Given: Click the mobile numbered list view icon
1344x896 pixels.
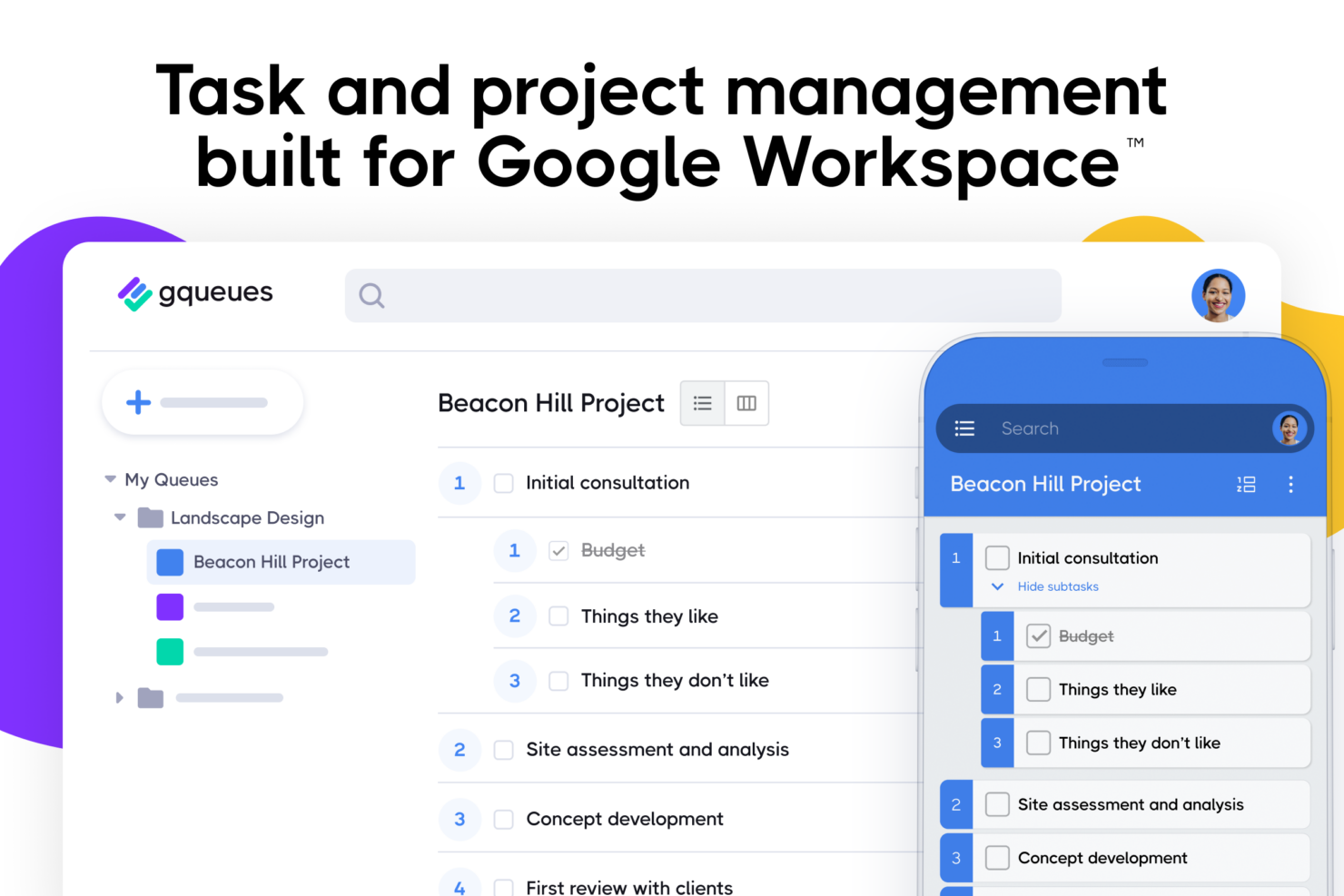Looking at the screenshot, I should coord(1246,484).
